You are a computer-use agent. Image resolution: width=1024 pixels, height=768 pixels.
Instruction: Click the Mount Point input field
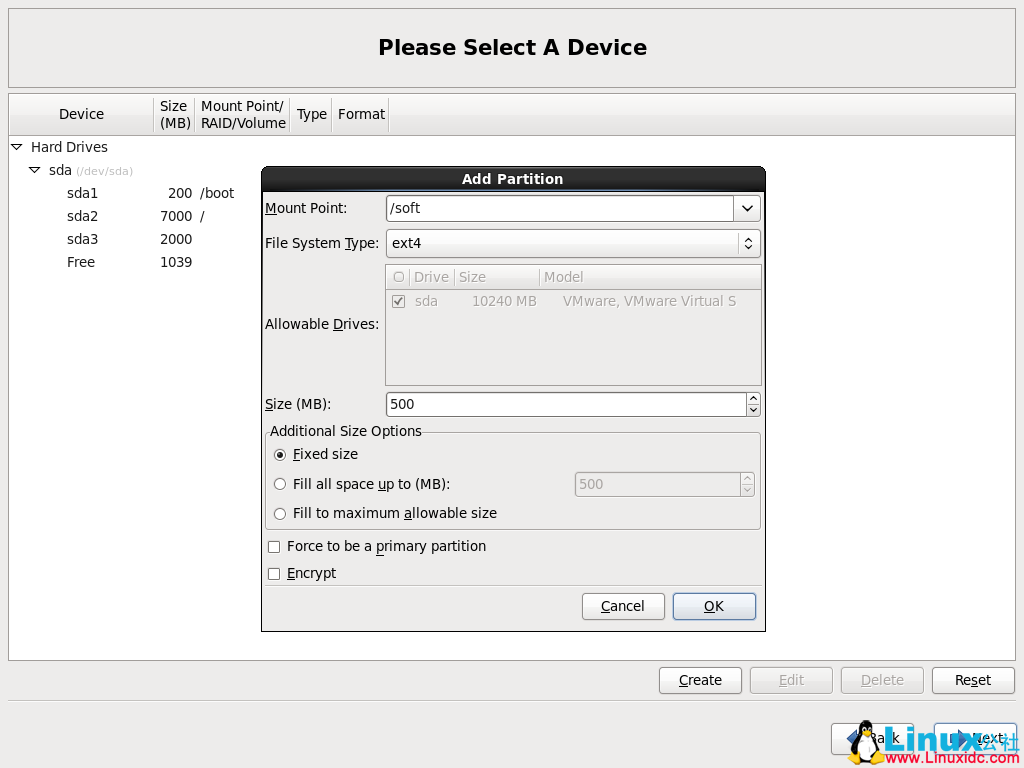click(560, 208)
